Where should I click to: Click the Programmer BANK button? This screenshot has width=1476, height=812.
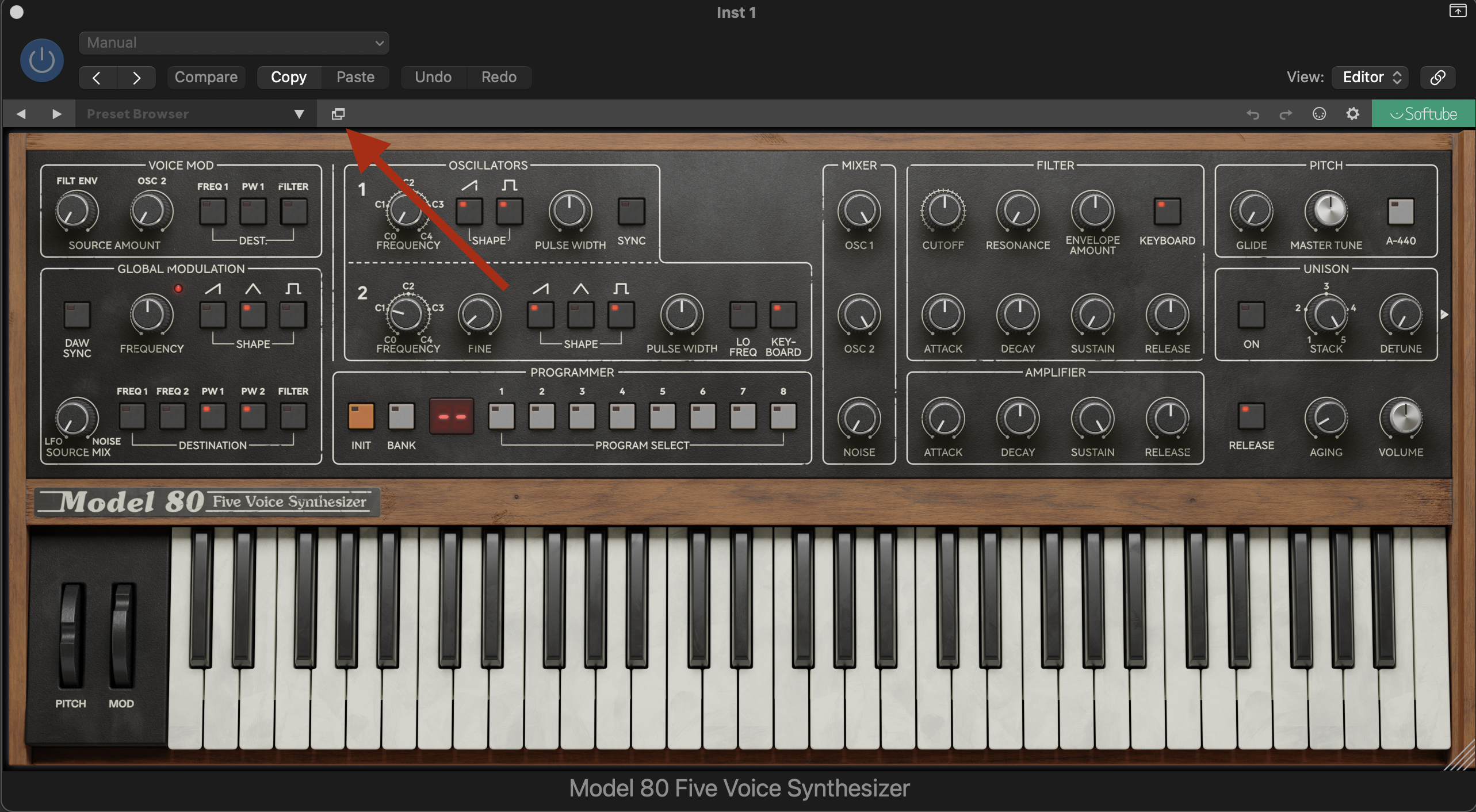pyautogui.click(x=401, y=416)
